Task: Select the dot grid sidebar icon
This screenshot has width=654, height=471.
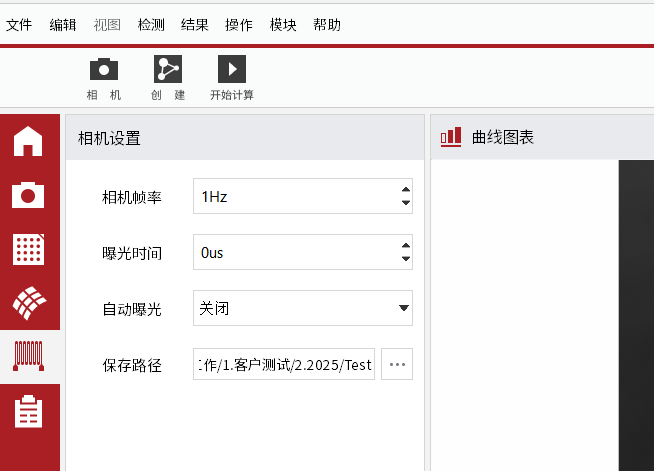Action: 28,249
